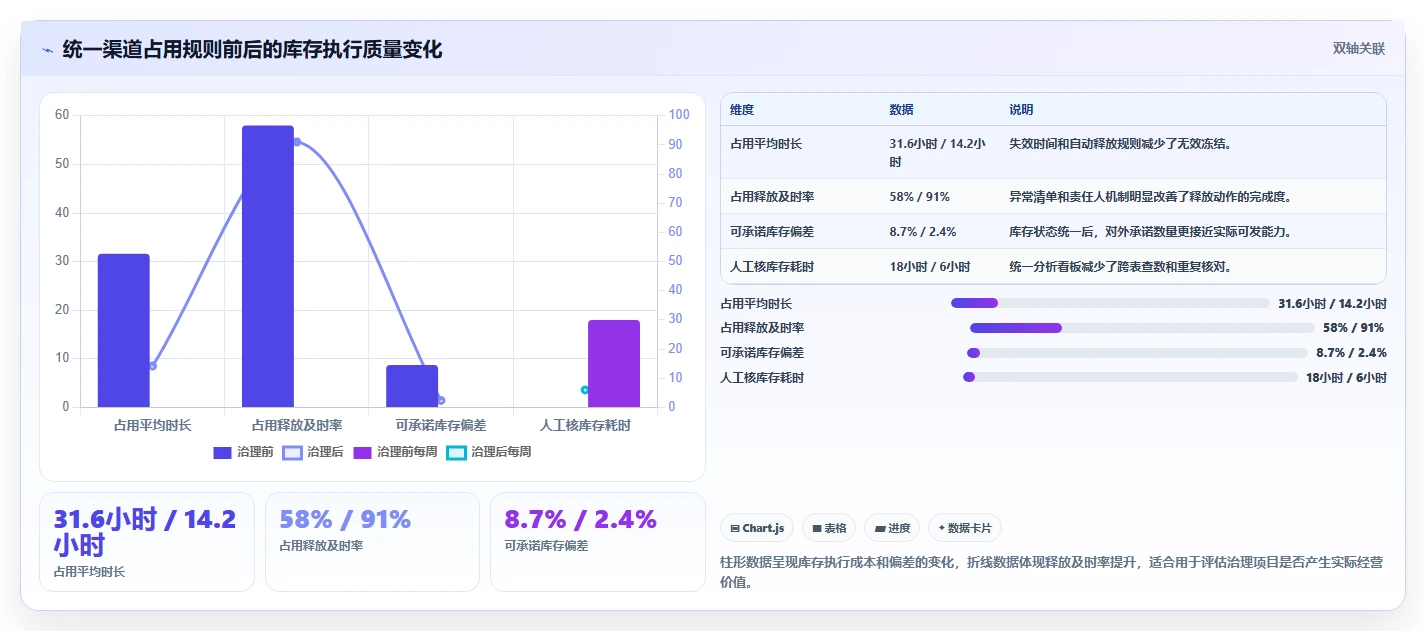The width and height of the screenshot is (1426, 631).
Task: Click the 31.6小时 / 14.2小时 data card
Action: [x=147, y=542]
